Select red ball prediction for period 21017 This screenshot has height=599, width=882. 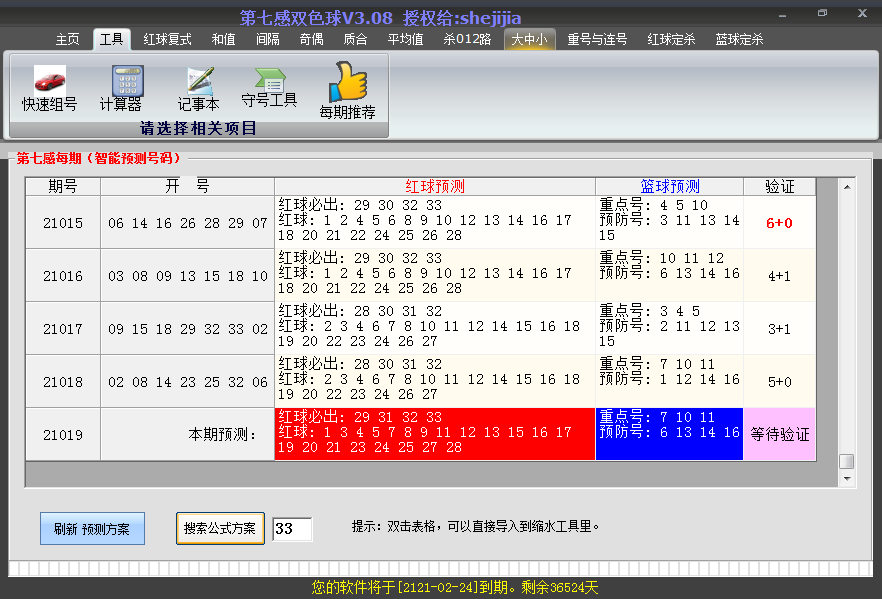point(435,328)
